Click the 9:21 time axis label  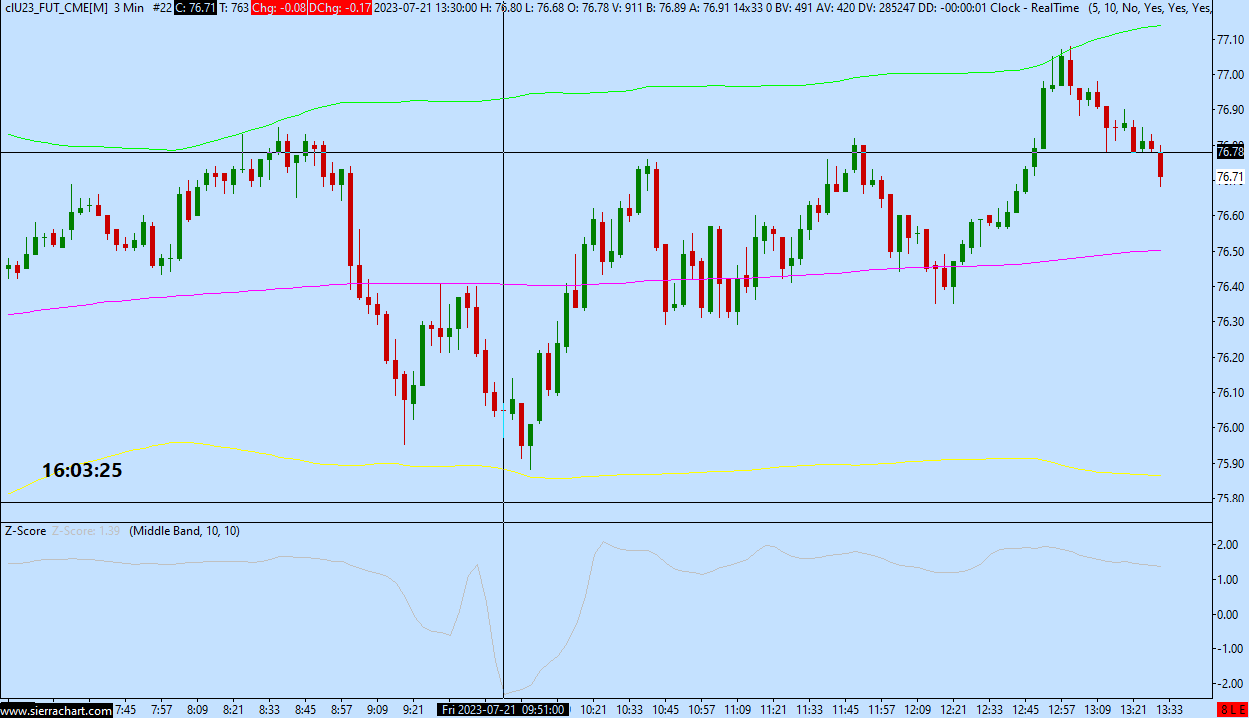click(413, 711)
